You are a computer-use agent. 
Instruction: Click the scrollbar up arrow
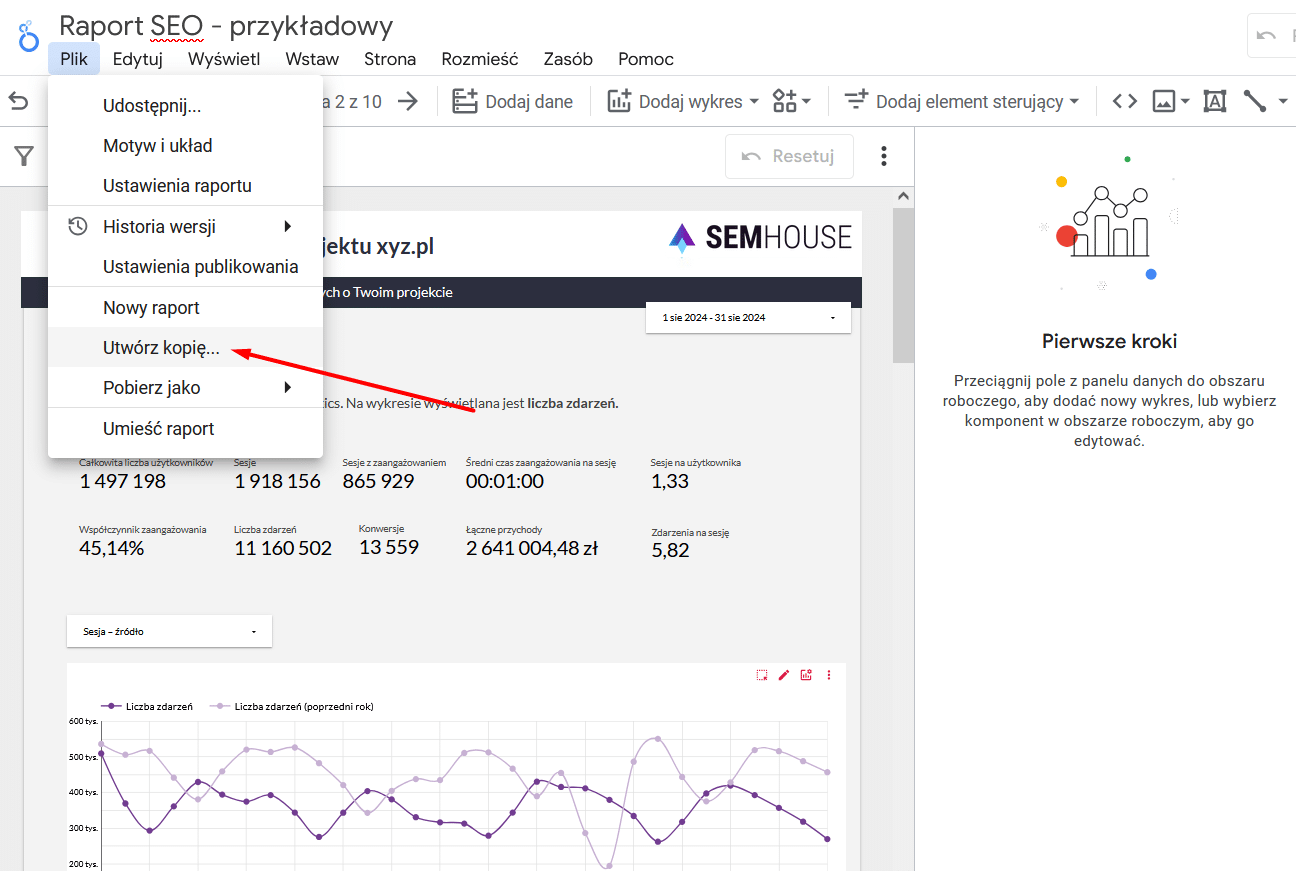point(903,196)
